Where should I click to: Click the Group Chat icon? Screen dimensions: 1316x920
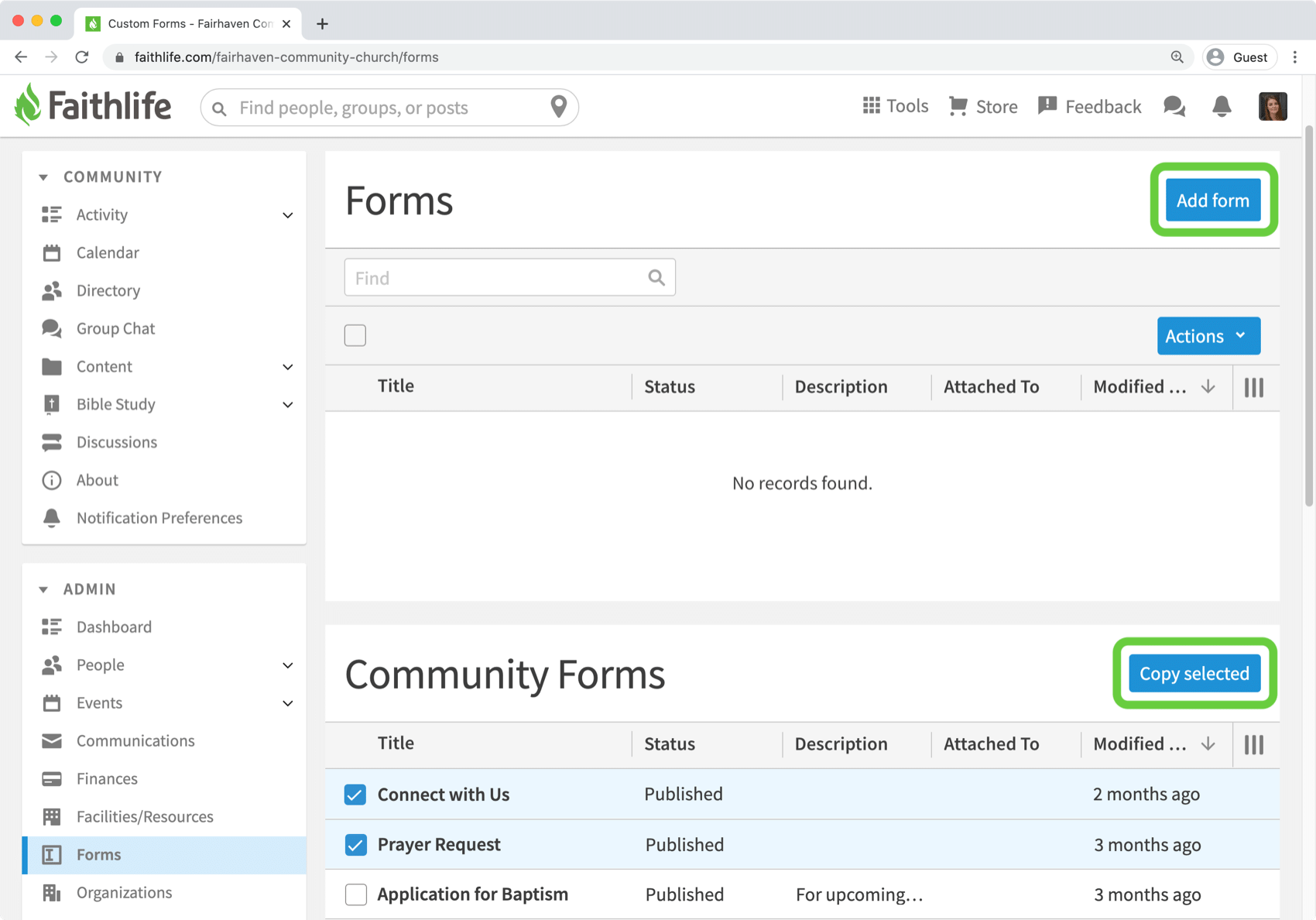52,328
